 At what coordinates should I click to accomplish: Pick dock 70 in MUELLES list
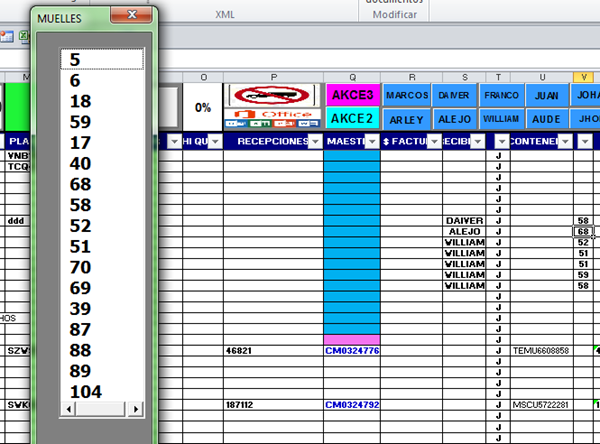pos(102,267)
